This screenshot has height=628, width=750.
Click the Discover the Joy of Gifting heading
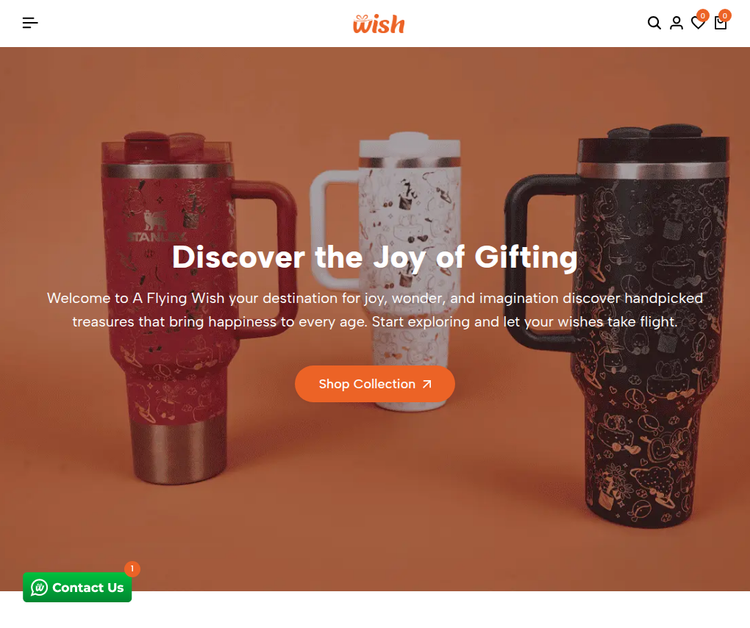[x=375, y=257]
